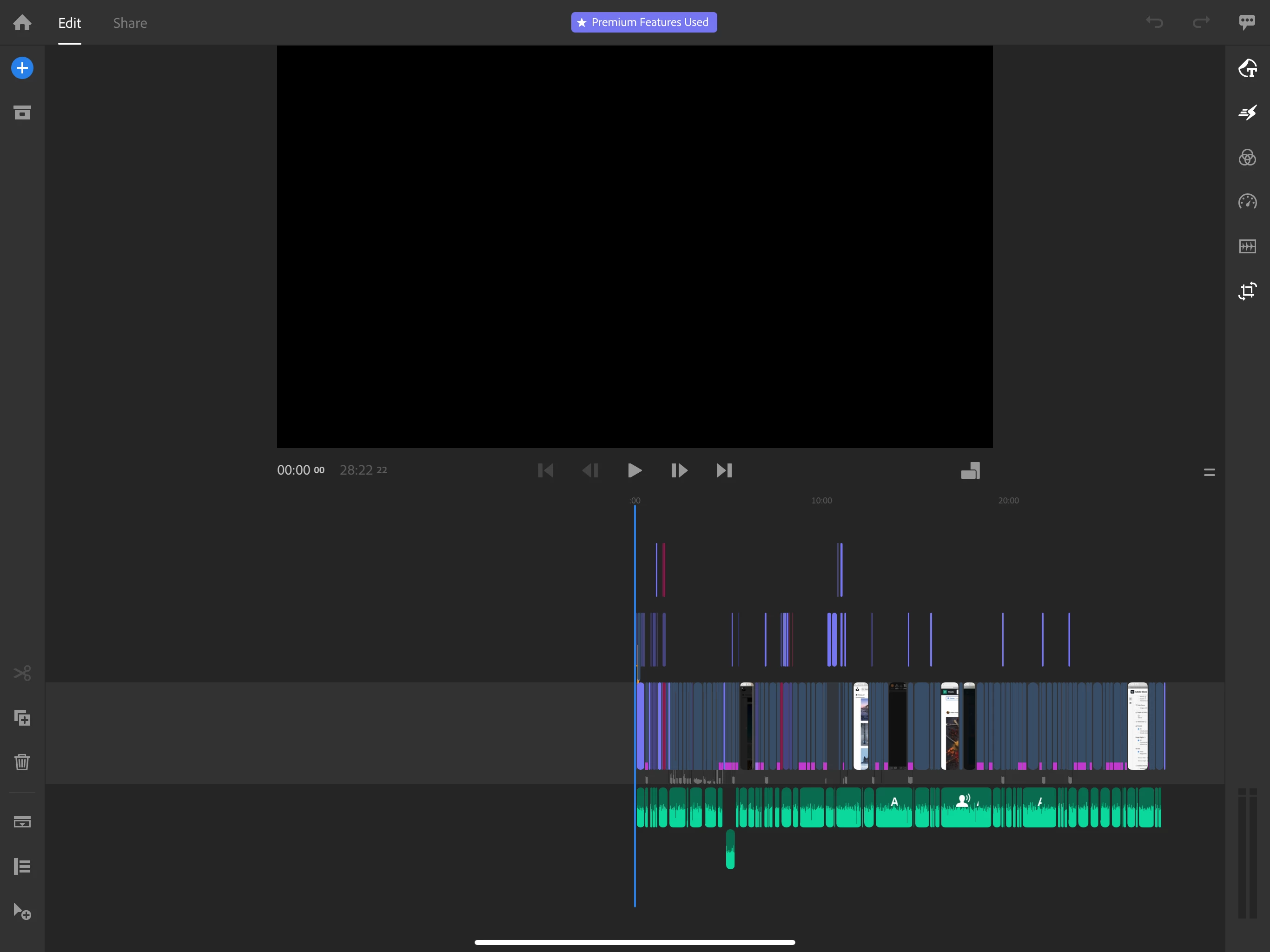Image resolution: width=1270 pixels, height=952 pixels.
Task: Go to the Home screen
Action: [22, 23]
